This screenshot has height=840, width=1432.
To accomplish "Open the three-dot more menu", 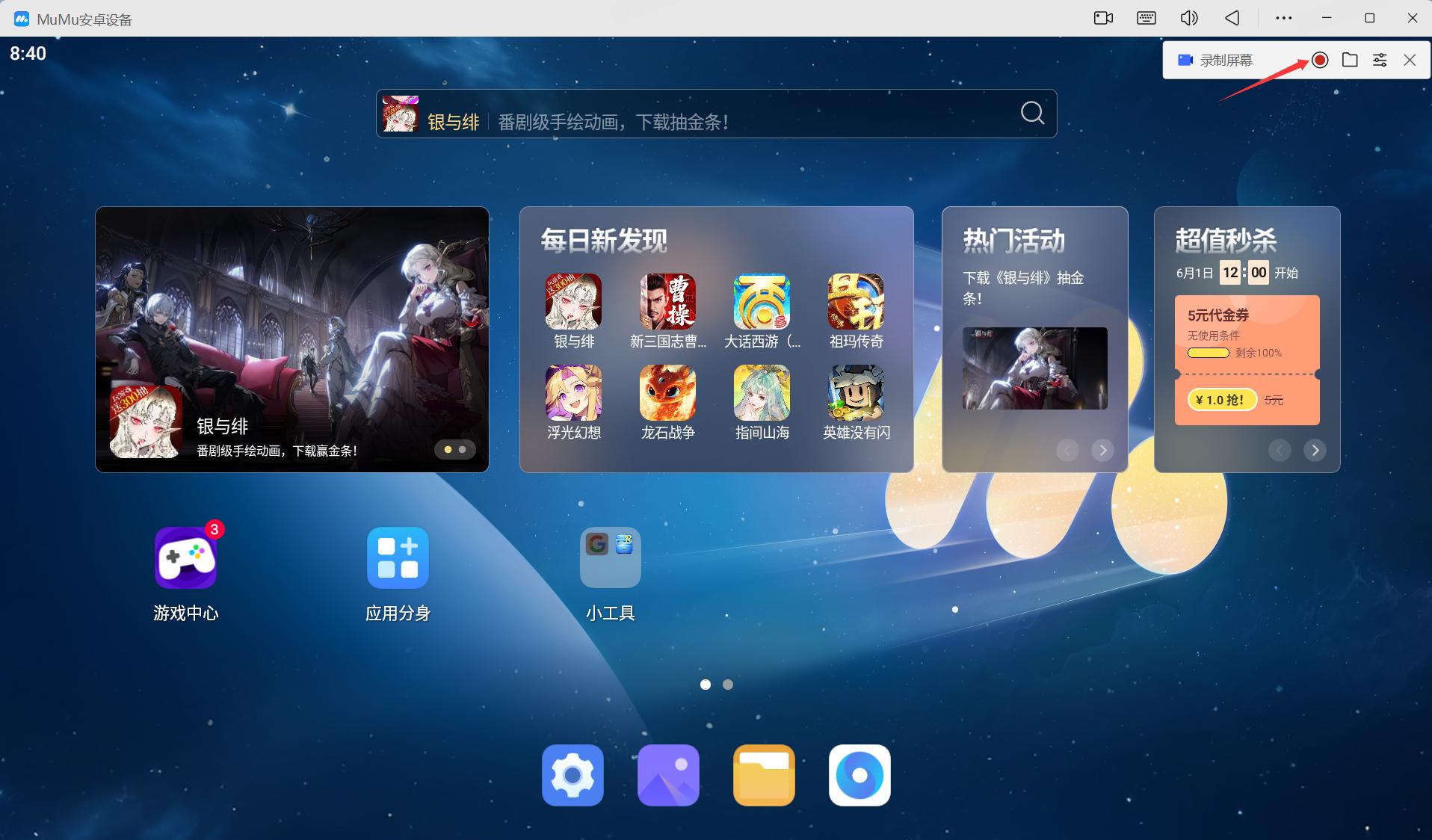I will [1283, 18].
